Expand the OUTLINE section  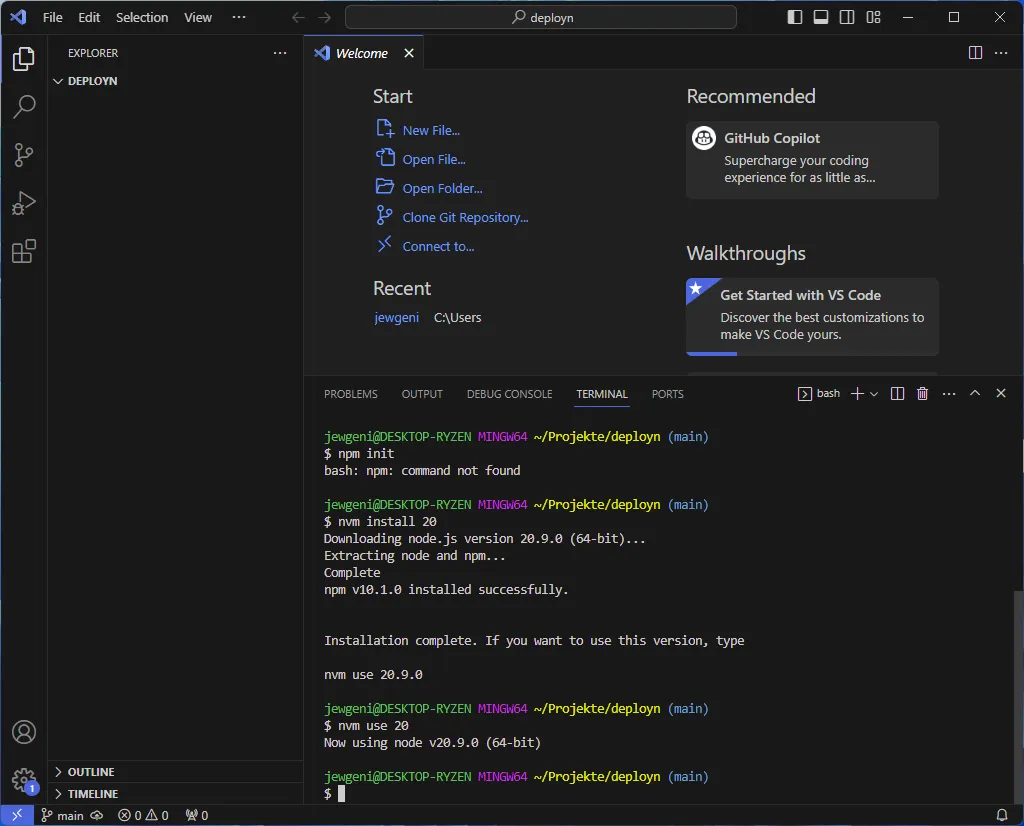tap(91, 772)
